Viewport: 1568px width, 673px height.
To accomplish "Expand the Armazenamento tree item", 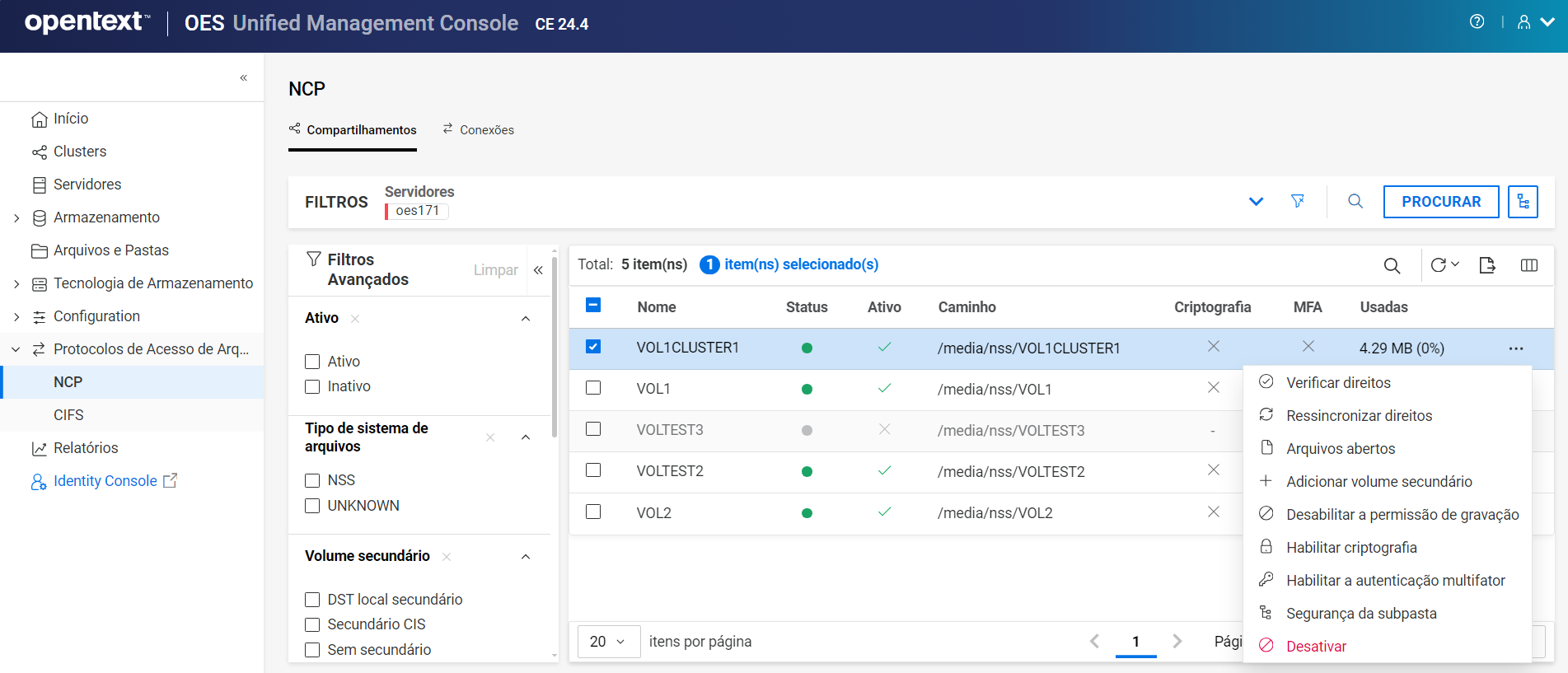I will [x=16, y=217].
